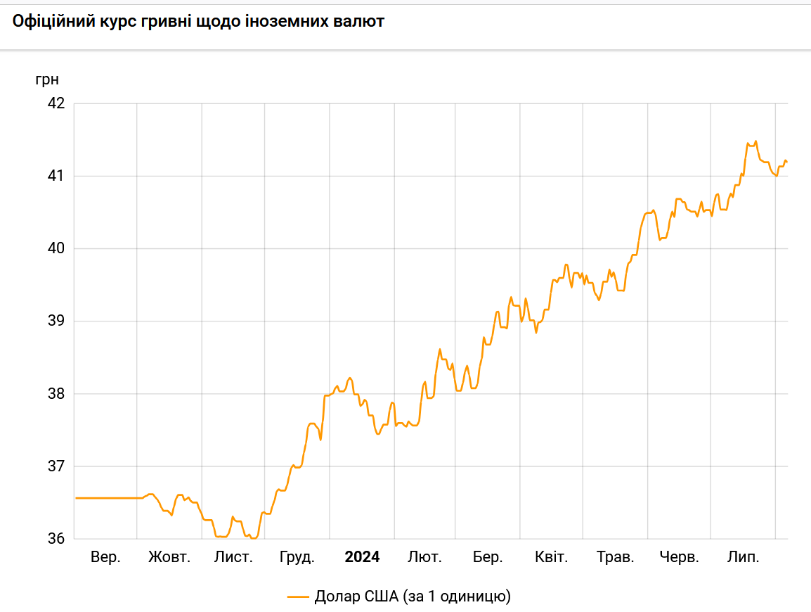Select the 'Лют.' month label
Screen dimensions: 811x612
point(425,557)
